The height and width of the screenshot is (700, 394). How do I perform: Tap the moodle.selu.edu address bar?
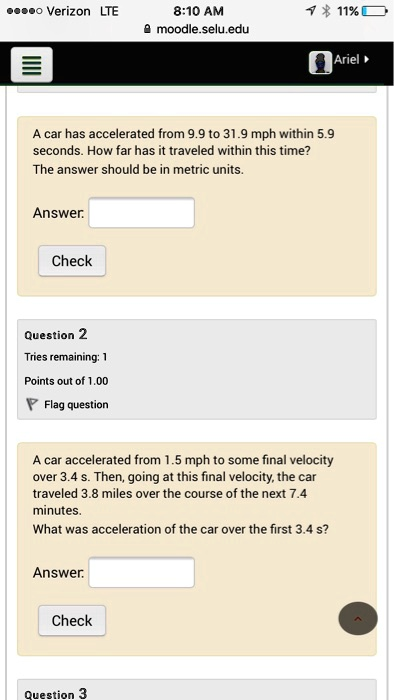[197, 29]
